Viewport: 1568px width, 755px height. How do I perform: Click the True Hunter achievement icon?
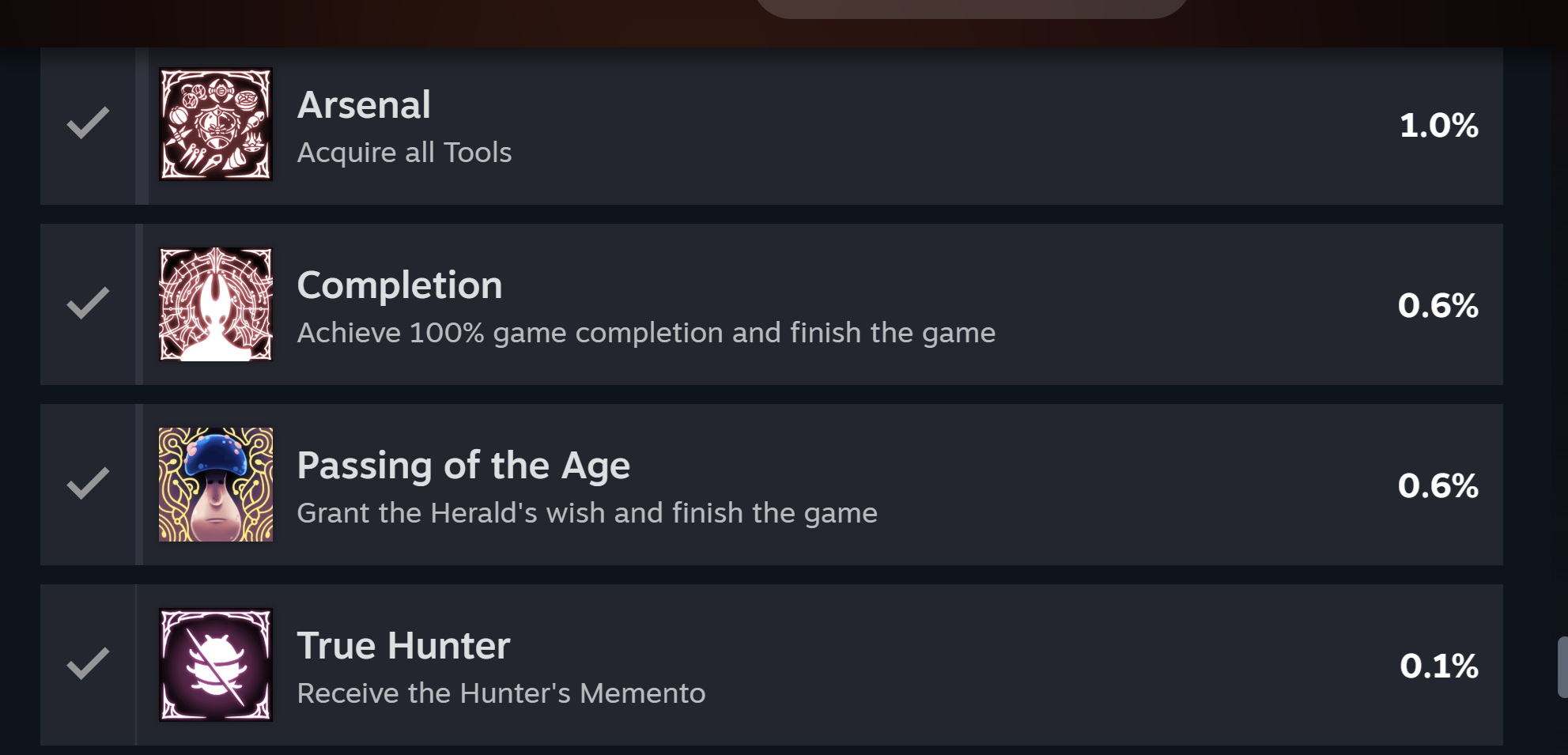click(216, 665)
